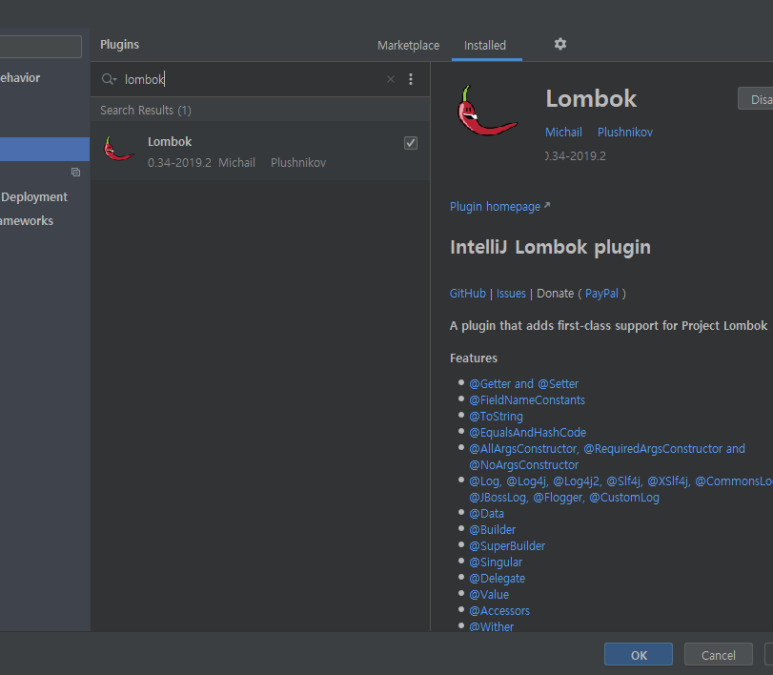Open the @FieldNameConstants link
The height and width of the screenshot is (675, 773).
tap(527, 400)
